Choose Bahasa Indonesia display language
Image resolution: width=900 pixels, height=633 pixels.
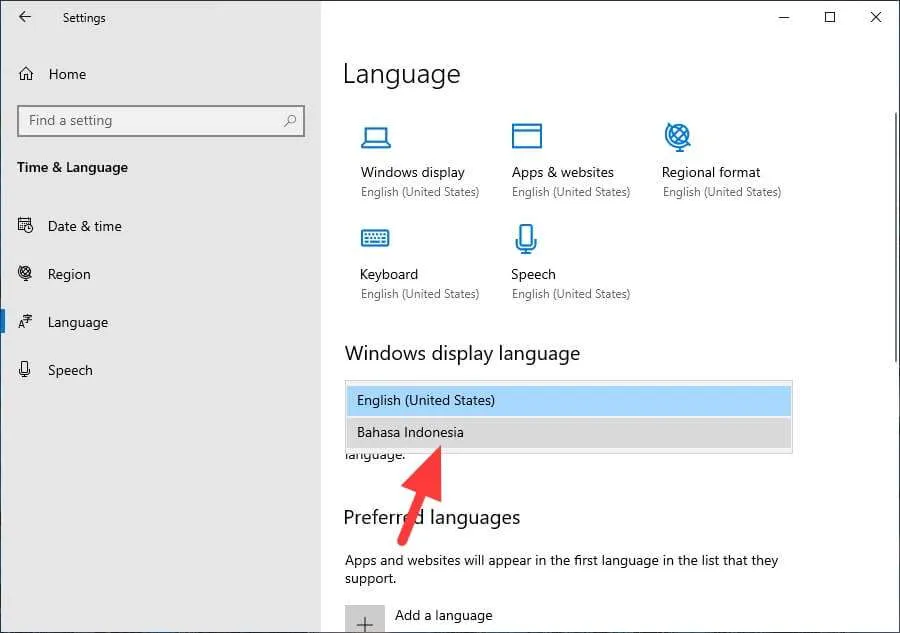tap(569, 433)
